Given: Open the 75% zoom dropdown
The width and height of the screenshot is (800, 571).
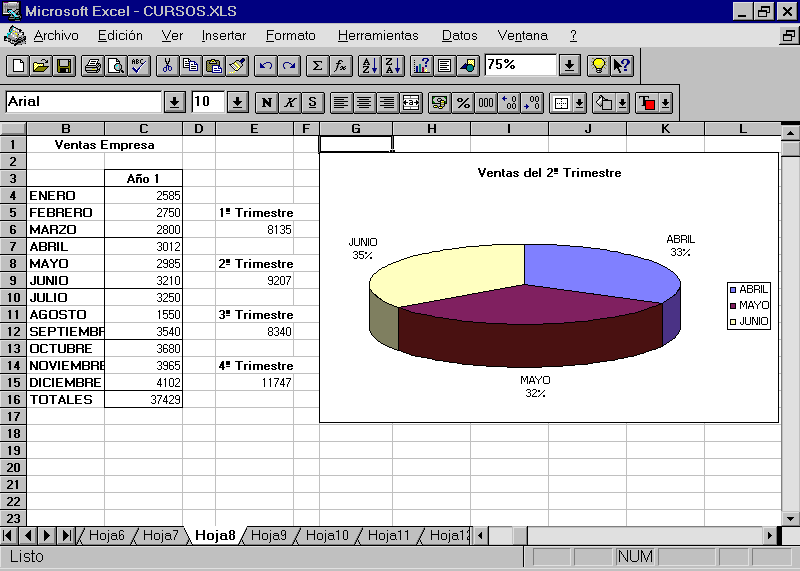Looking at the screenshot, I should pyautogui.click(x=569, y=66).
